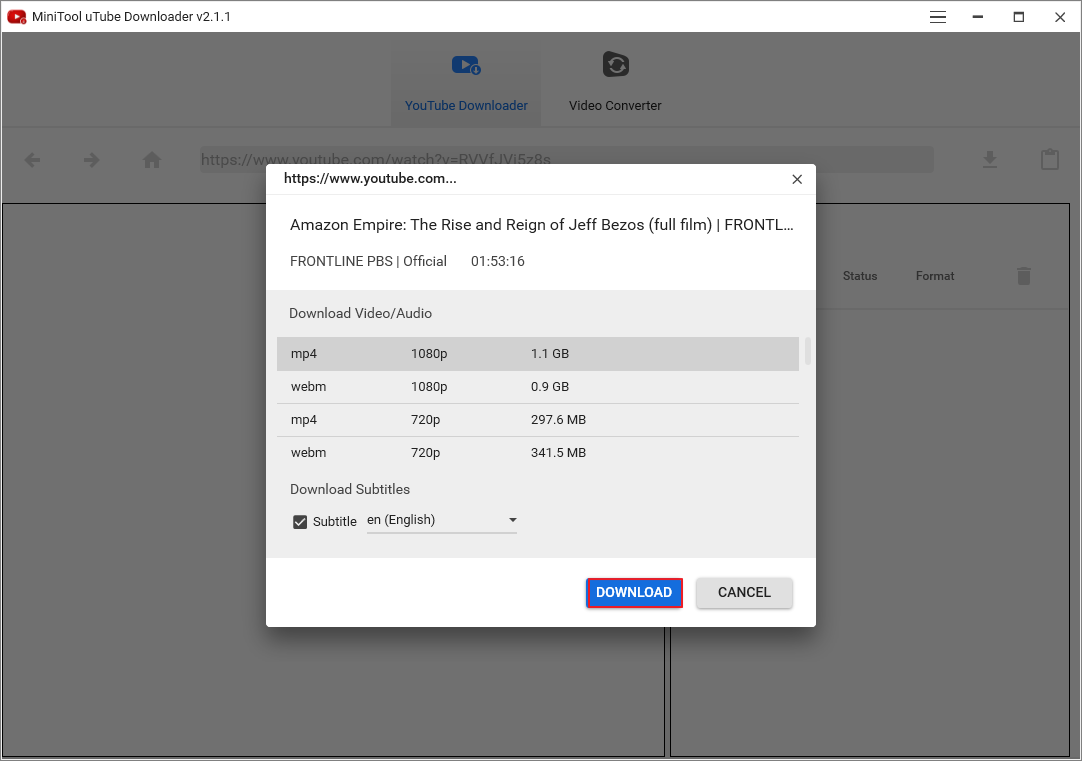Select mp4 1080p 1.1 GB format
This screenshot has width=1082, height=761.
click(x=538, y=354)
